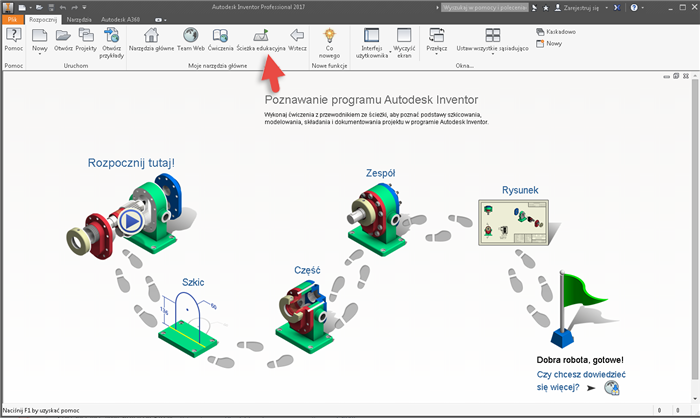Open the Favorites star icon
The width and height of the screenshot is (700, 418).
pos(546,8)
